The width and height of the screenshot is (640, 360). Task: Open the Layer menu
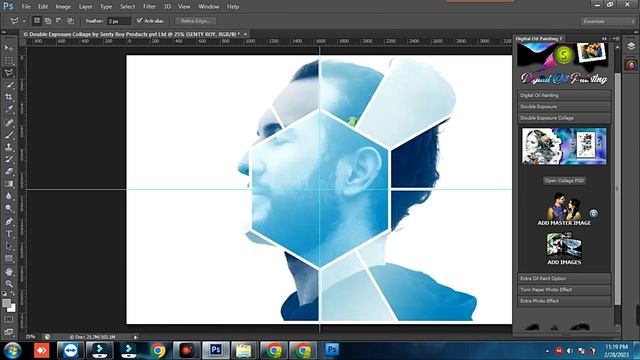85,7
